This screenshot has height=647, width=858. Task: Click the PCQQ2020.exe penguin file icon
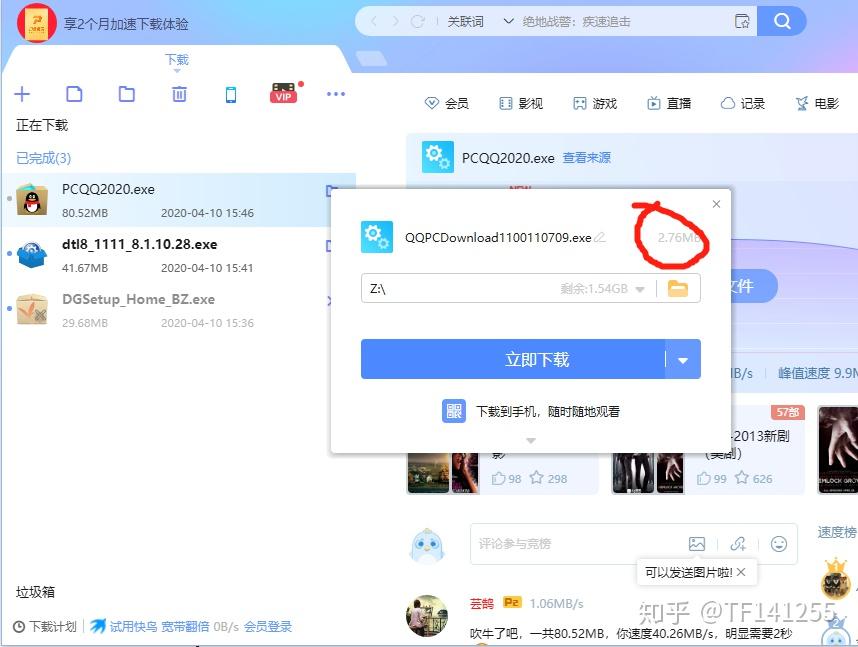32,199
